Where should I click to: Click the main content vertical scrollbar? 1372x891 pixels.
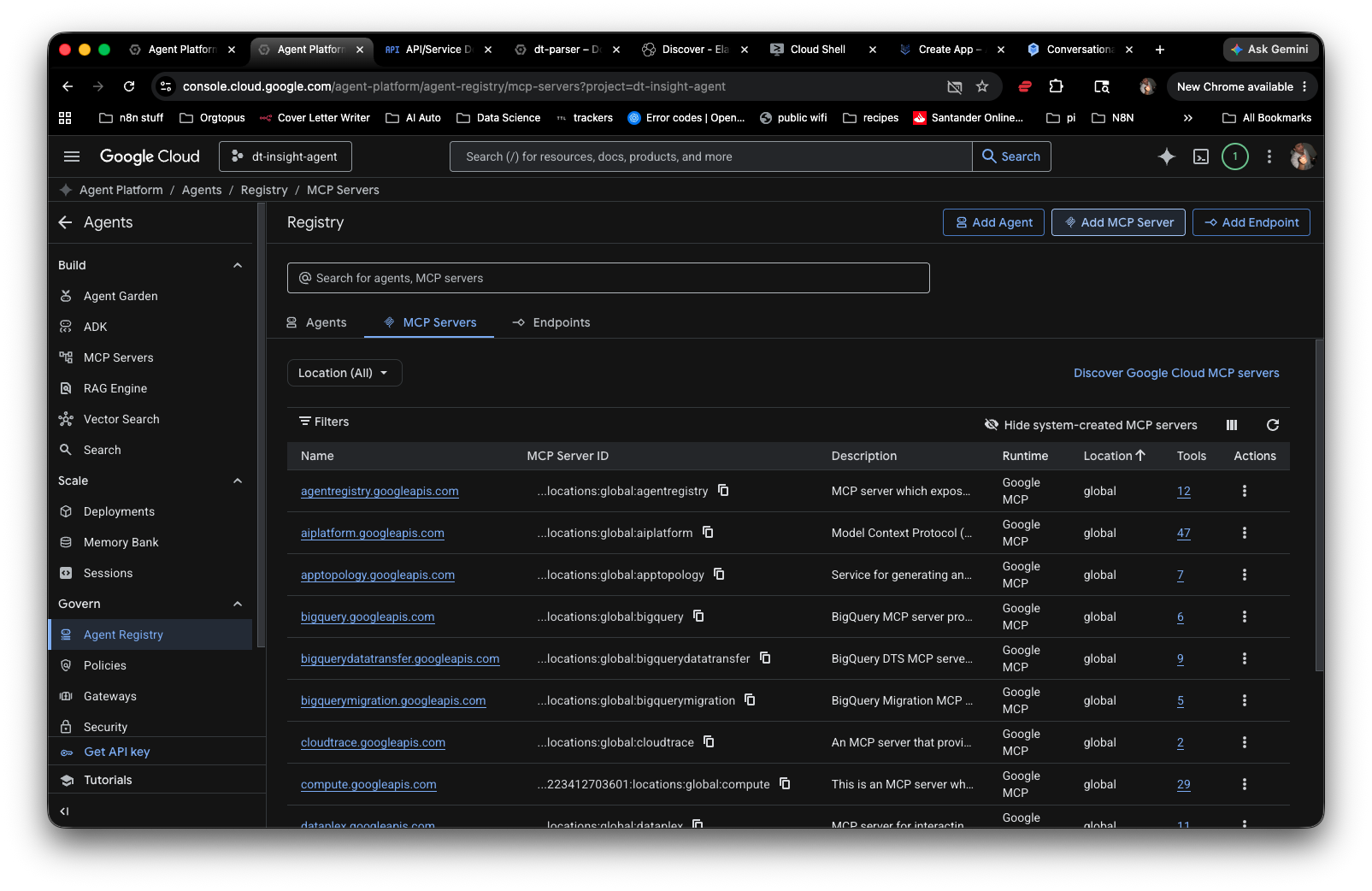[x=1319, y=505]
